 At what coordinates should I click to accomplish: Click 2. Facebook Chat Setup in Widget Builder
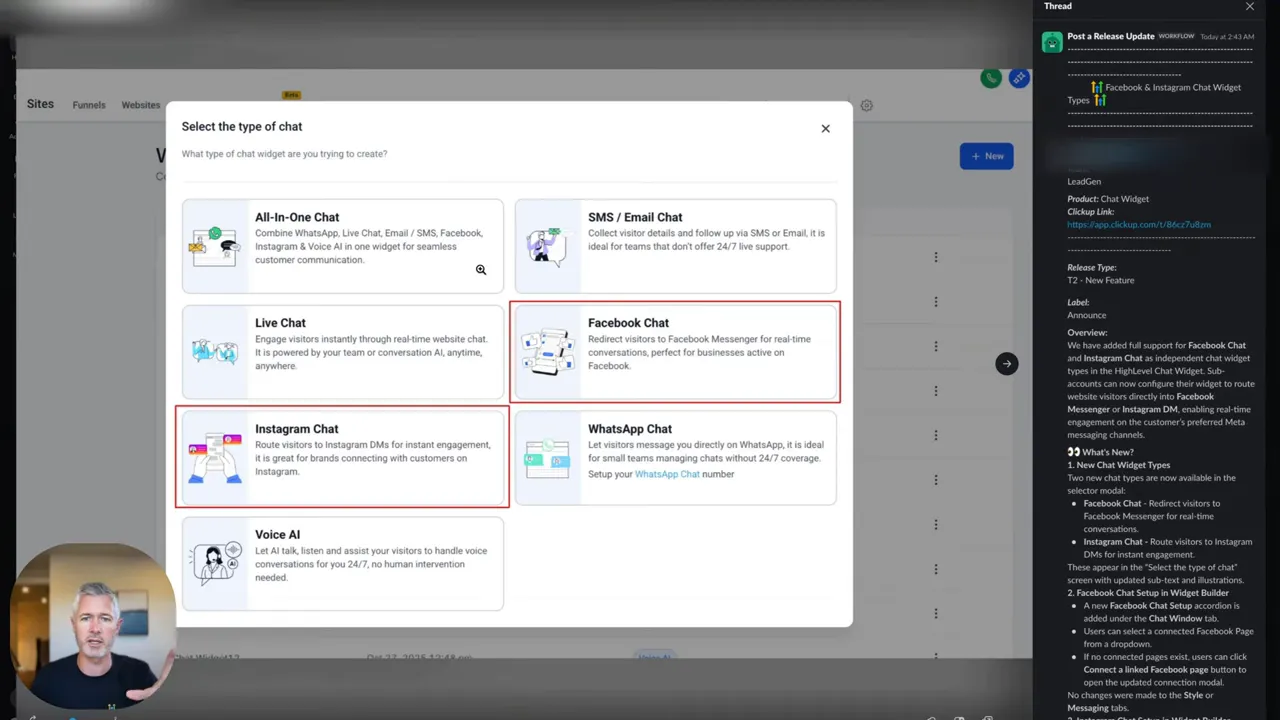pyautogui.click(x=1148, y=593)
